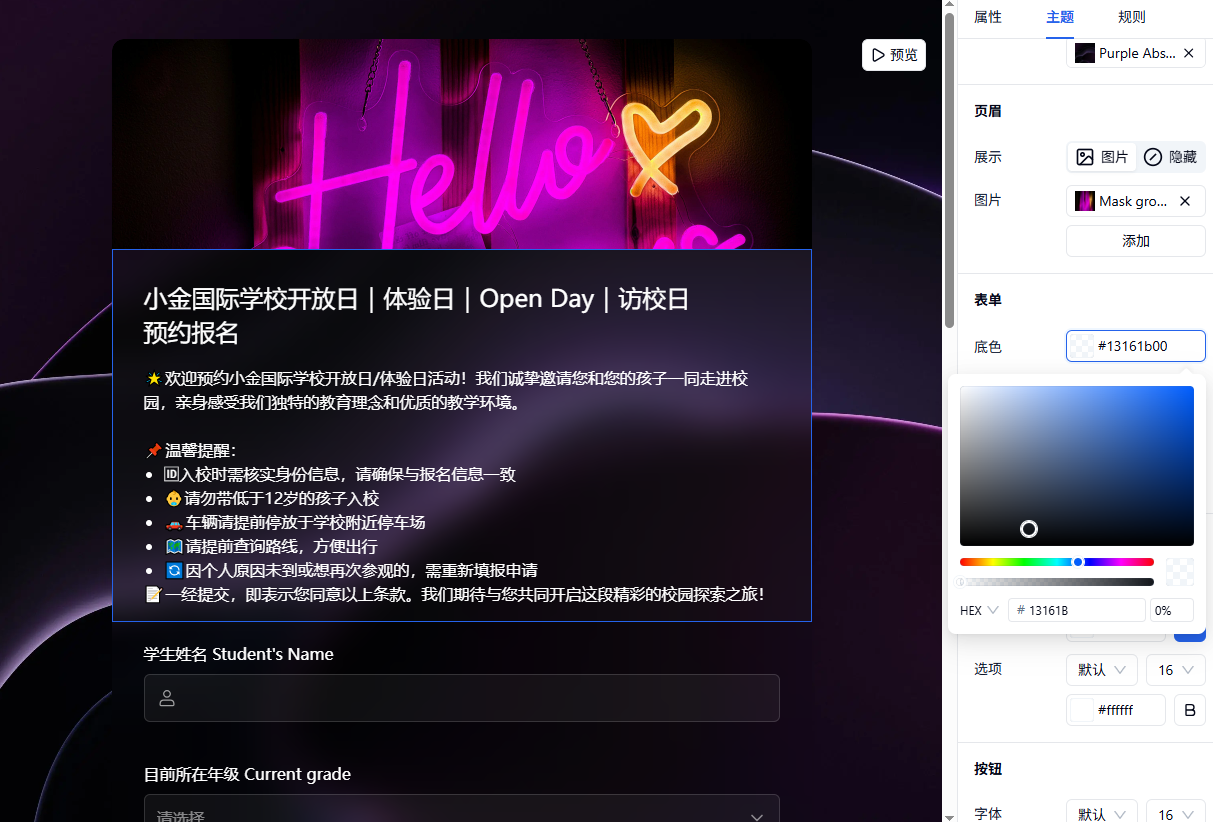Viewport: 1213px width, 822px height.
Task: Switch to the 属性 tab
Action: coord(987,17)
